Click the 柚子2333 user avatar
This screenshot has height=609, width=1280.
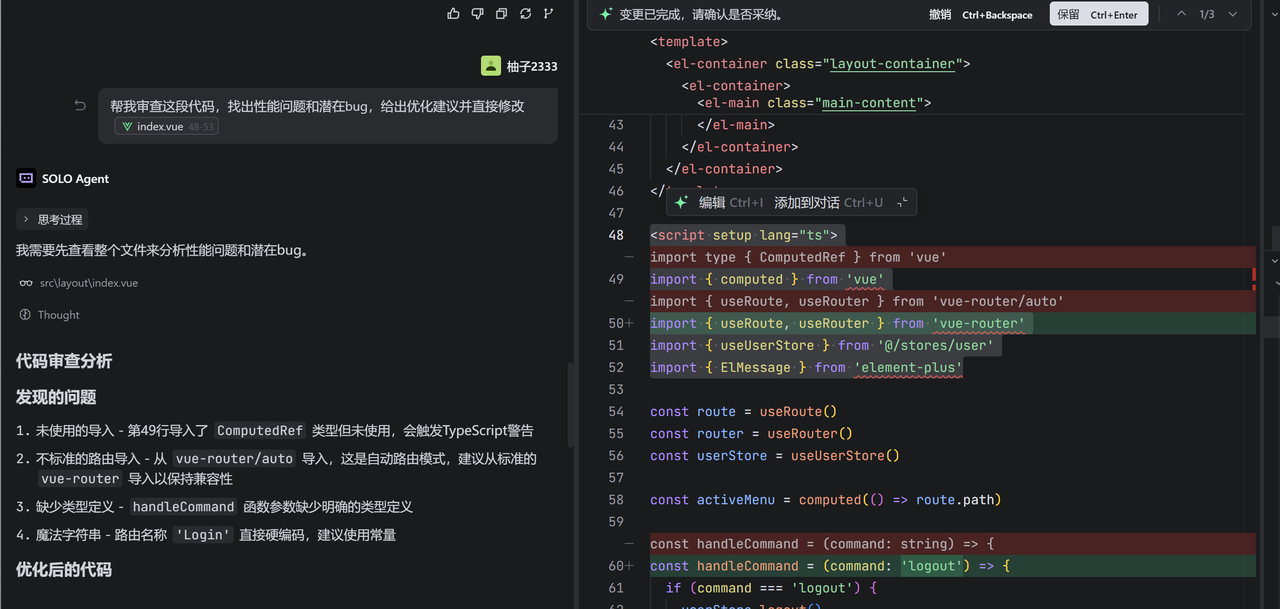[490, 66]
